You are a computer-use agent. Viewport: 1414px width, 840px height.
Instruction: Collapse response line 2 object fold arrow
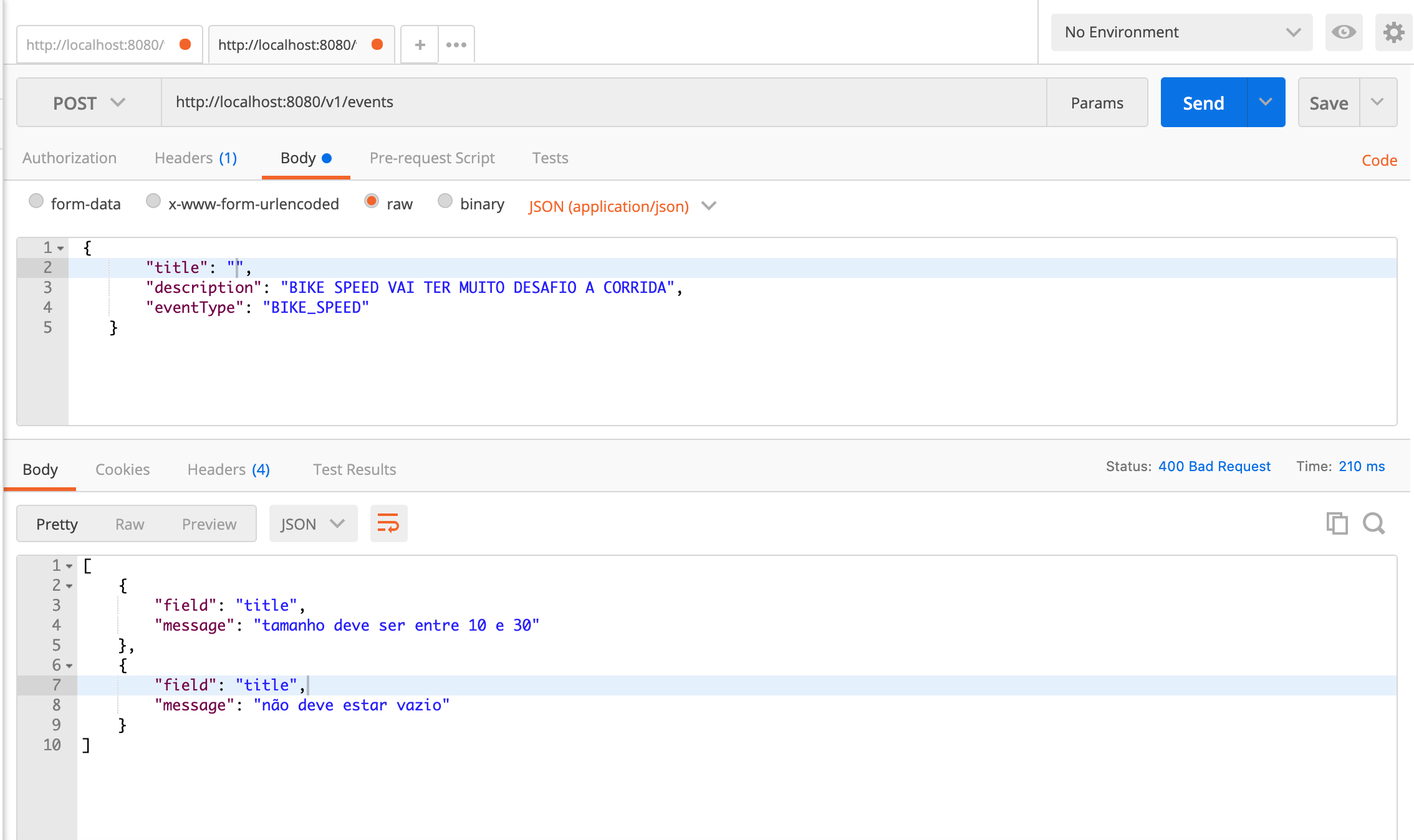pos(69,586)
